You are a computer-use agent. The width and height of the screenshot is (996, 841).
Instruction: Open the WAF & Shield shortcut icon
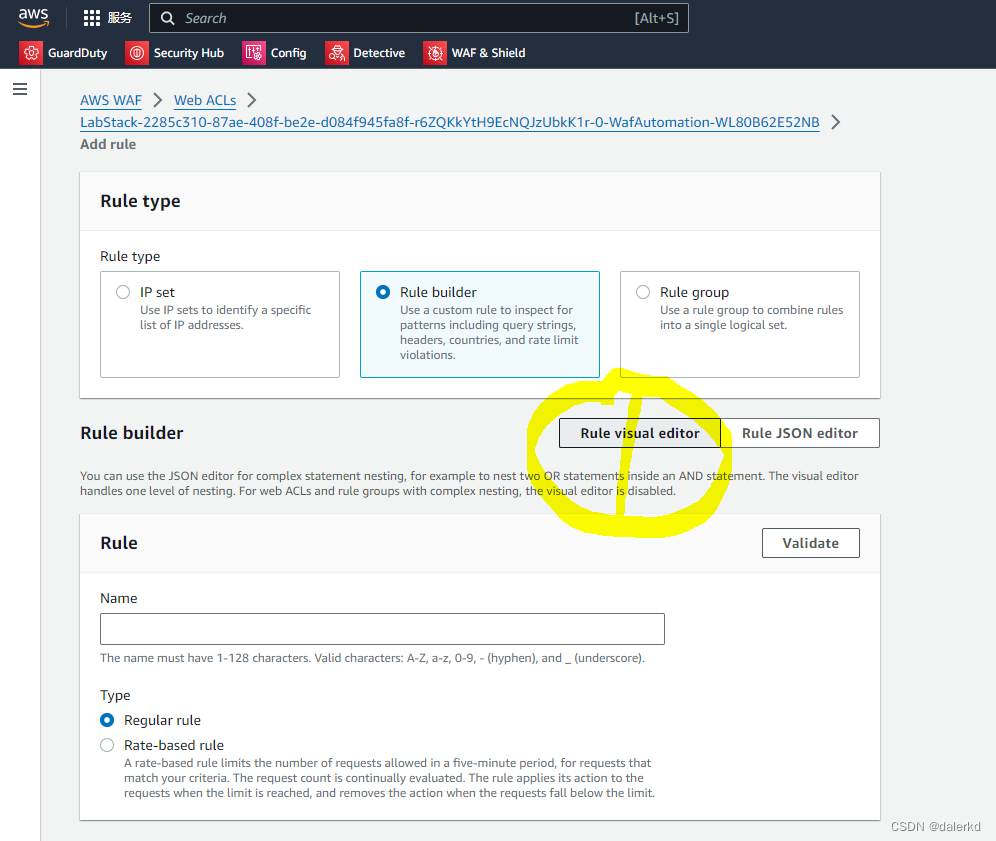tap(435, 53)
